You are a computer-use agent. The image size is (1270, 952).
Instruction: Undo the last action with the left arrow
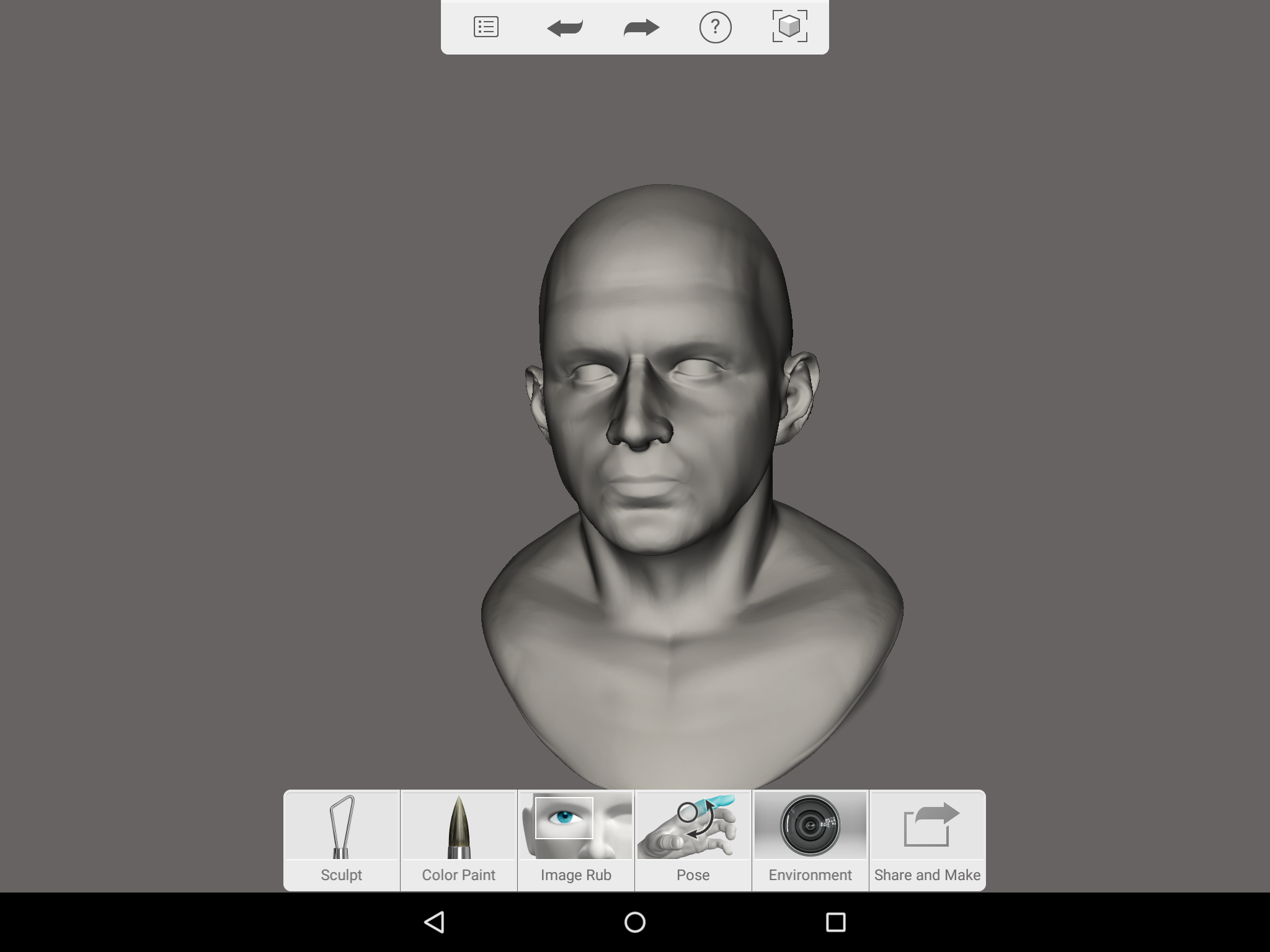coord(564,28)
